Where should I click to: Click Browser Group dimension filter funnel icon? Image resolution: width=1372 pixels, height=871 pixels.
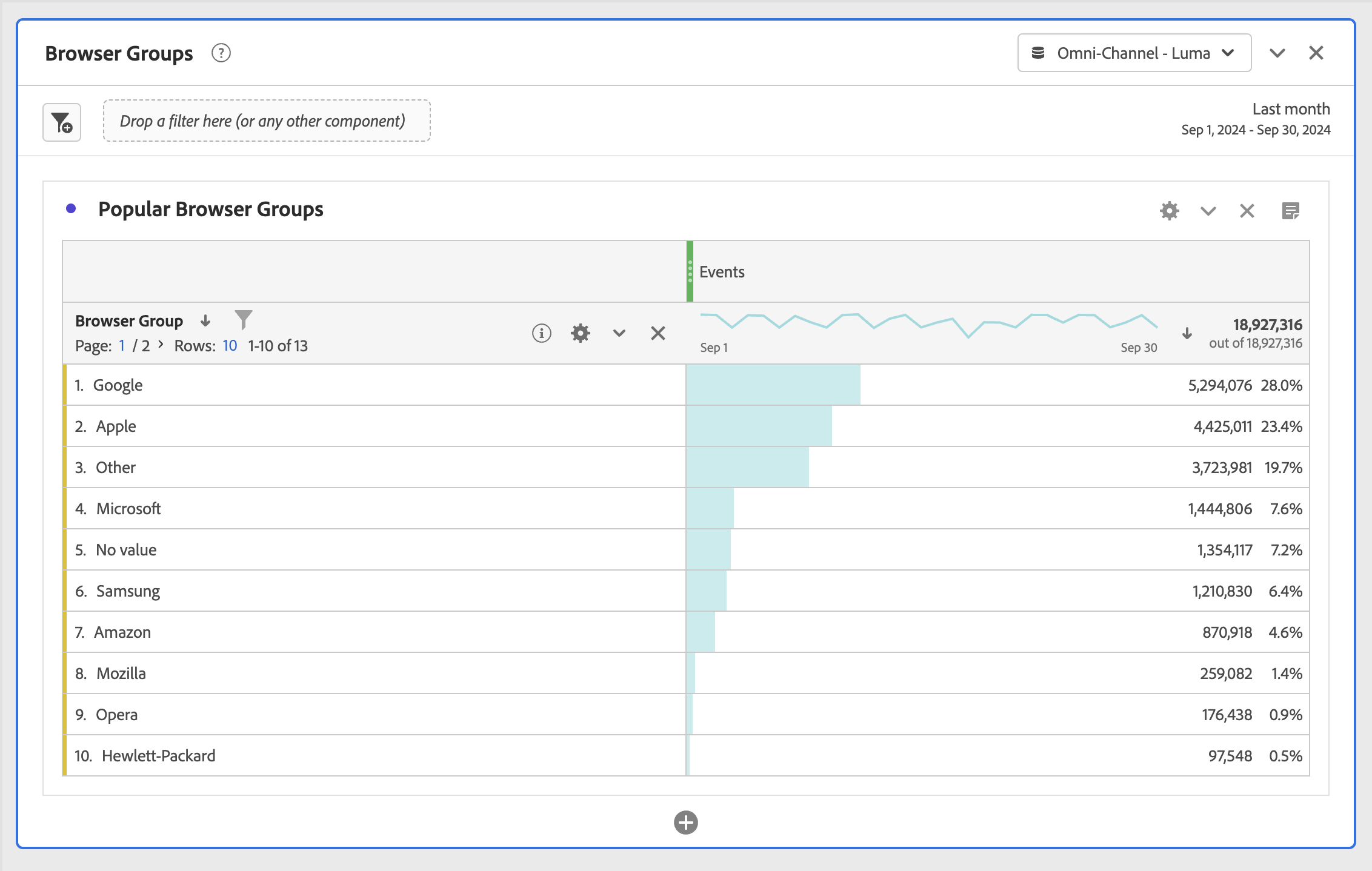tap(243, 319)
